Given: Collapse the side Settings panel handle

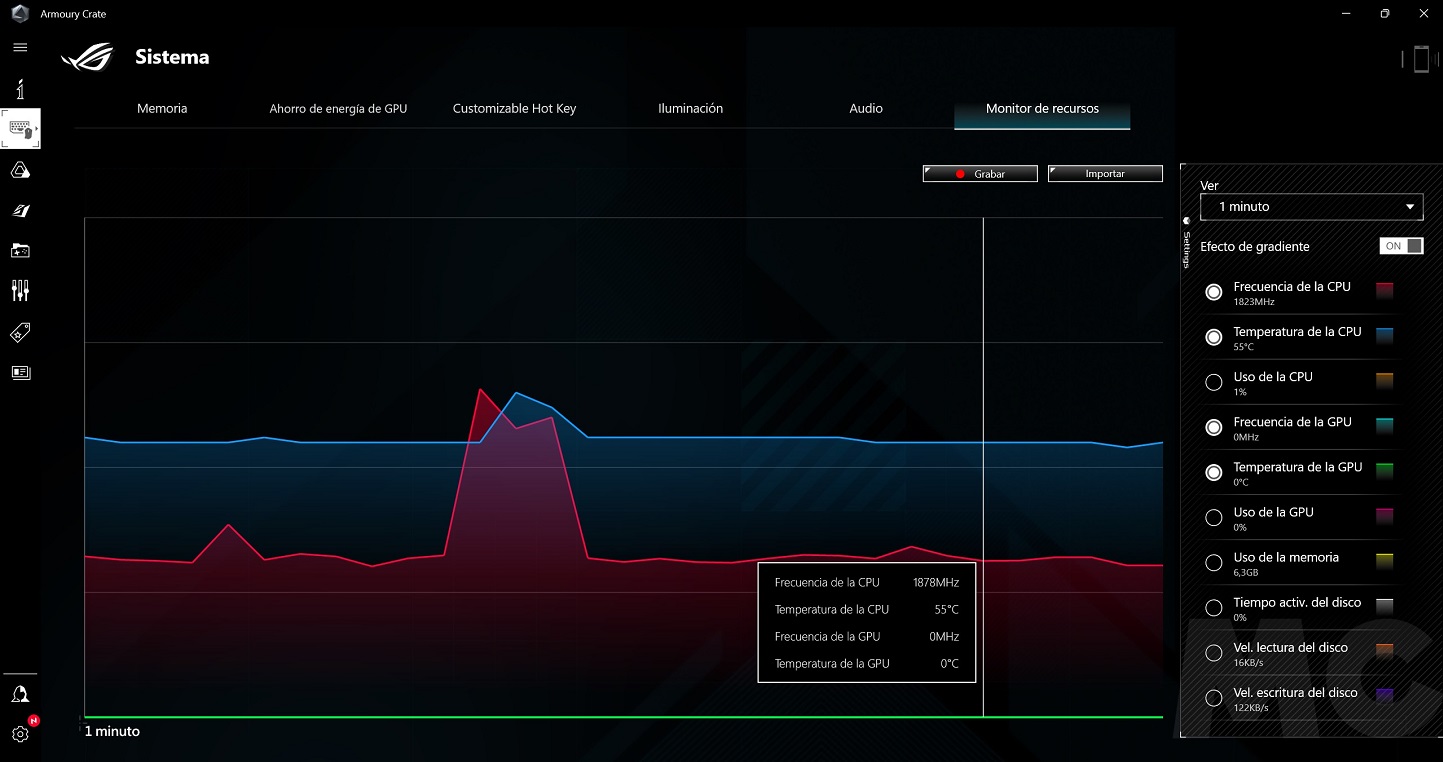Looking at the screenshot, I should (1187, 240).
